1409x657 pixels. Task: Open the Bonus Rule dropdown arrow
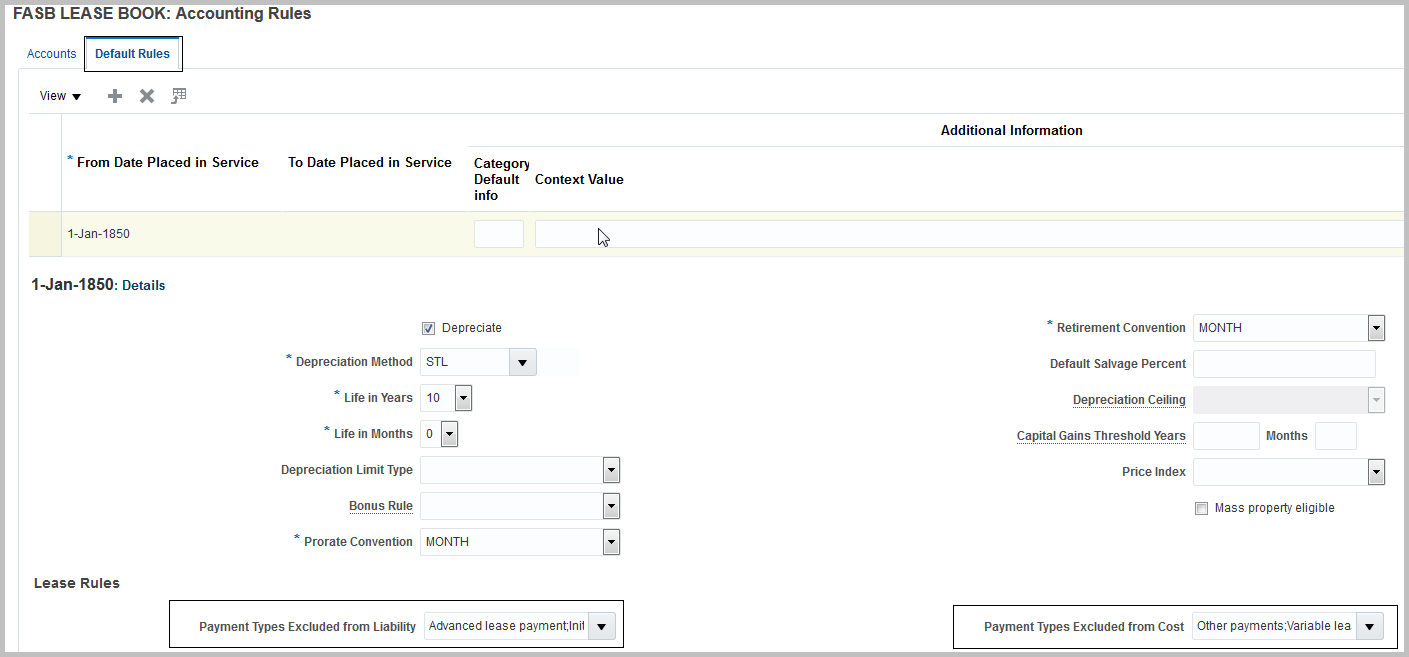point(611,506)
